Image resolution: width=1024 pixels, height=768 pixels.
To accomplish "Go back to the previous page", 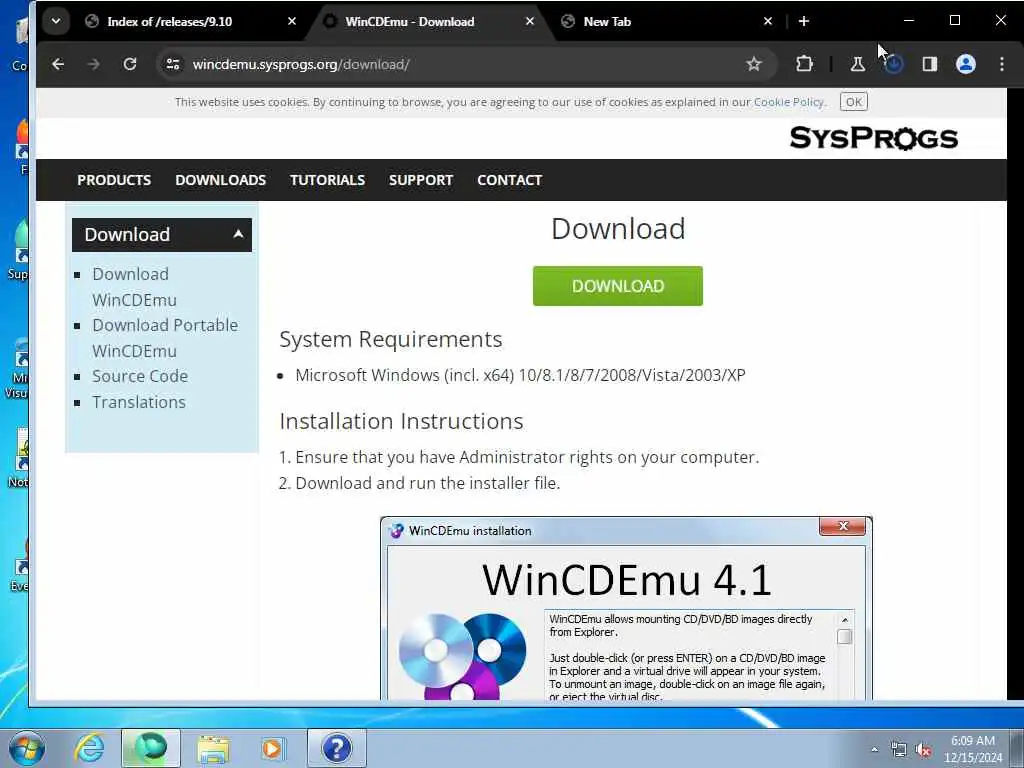I will tap(58, 64).
